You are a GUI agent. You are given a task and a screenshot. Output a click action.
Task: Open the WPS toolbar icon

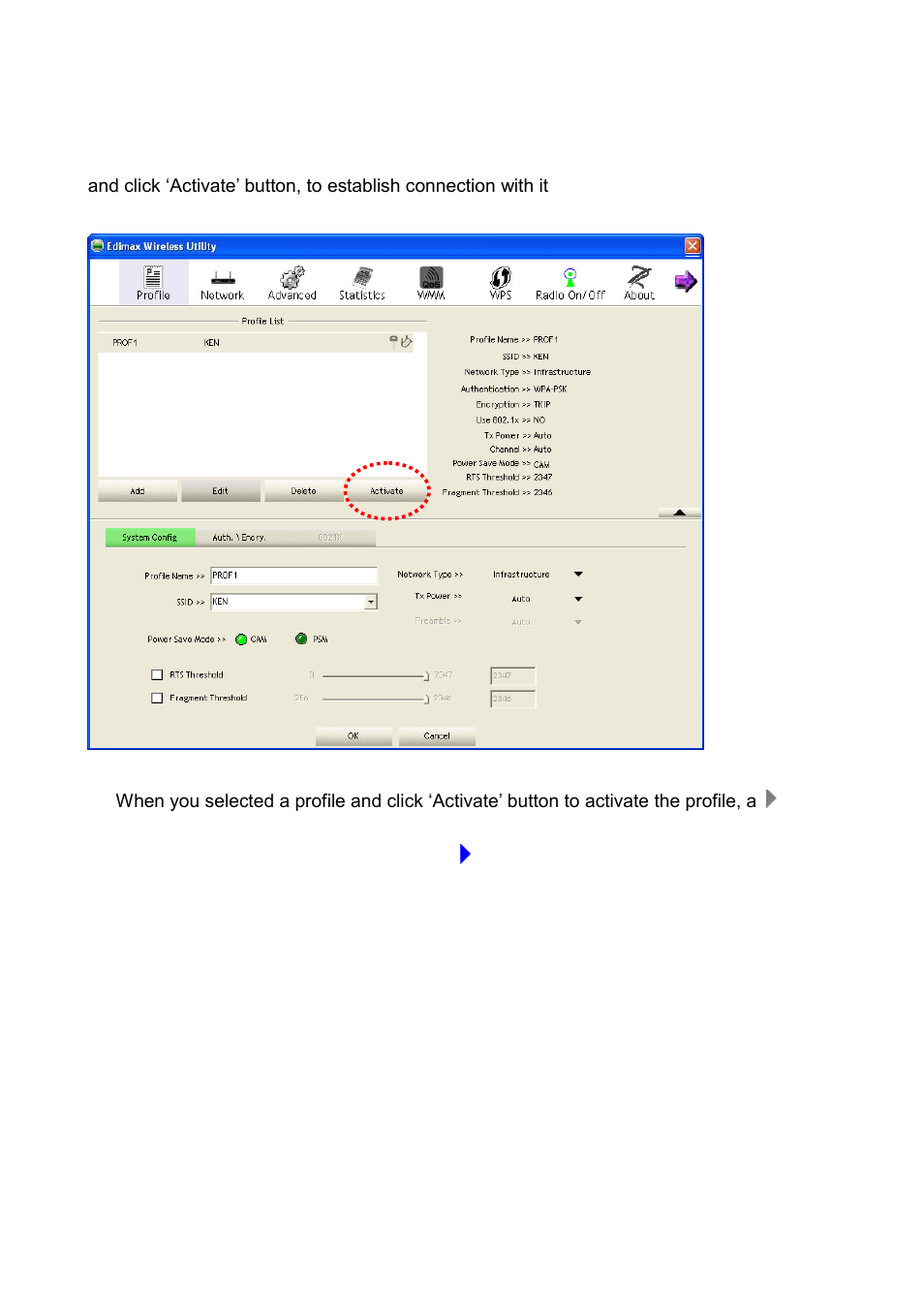pyautogui.click(x=501, y=282)
